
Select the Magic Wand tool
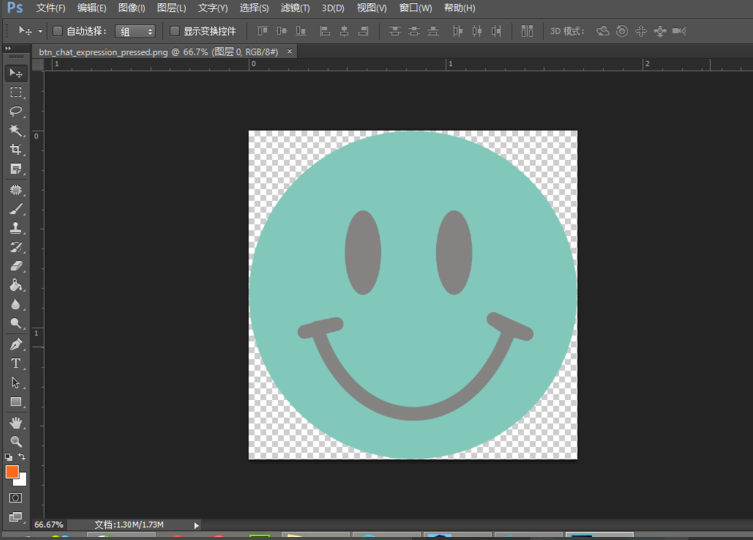pos(16,130)
